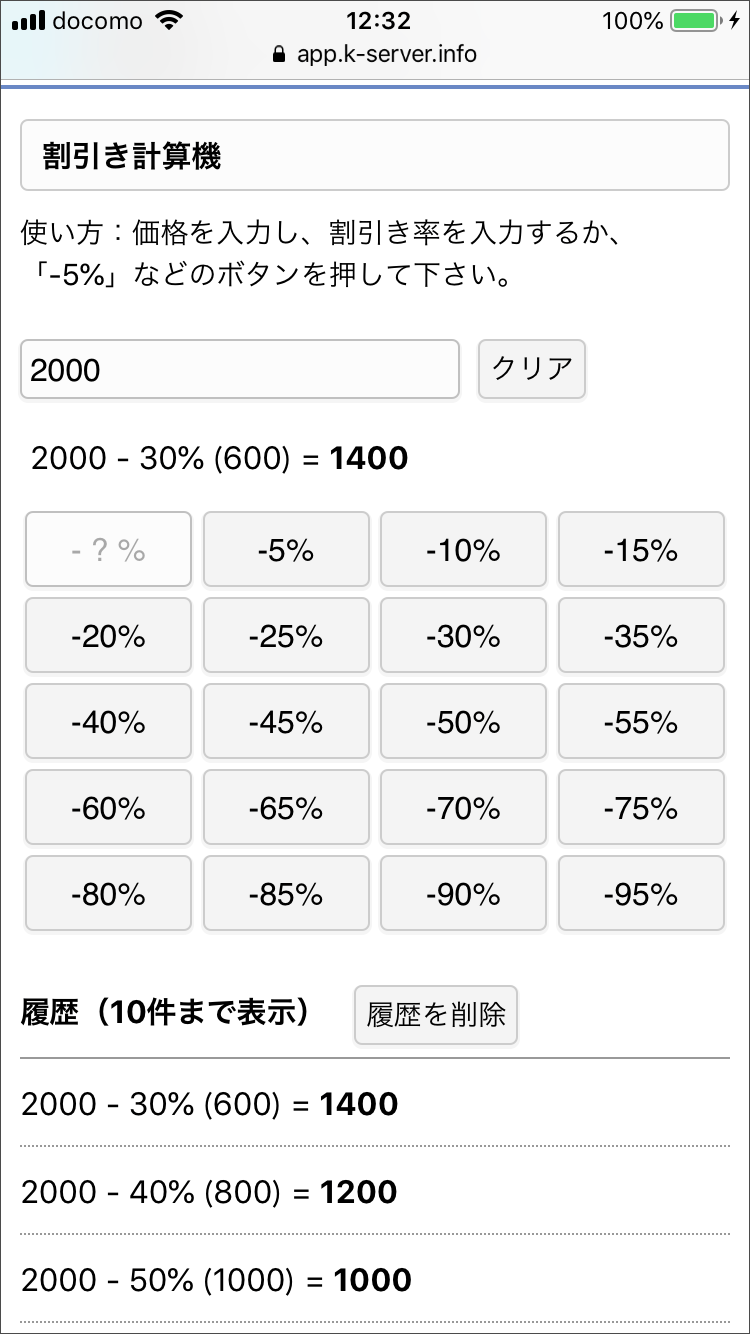Apply the -80% discount button

tap(108, 893)
